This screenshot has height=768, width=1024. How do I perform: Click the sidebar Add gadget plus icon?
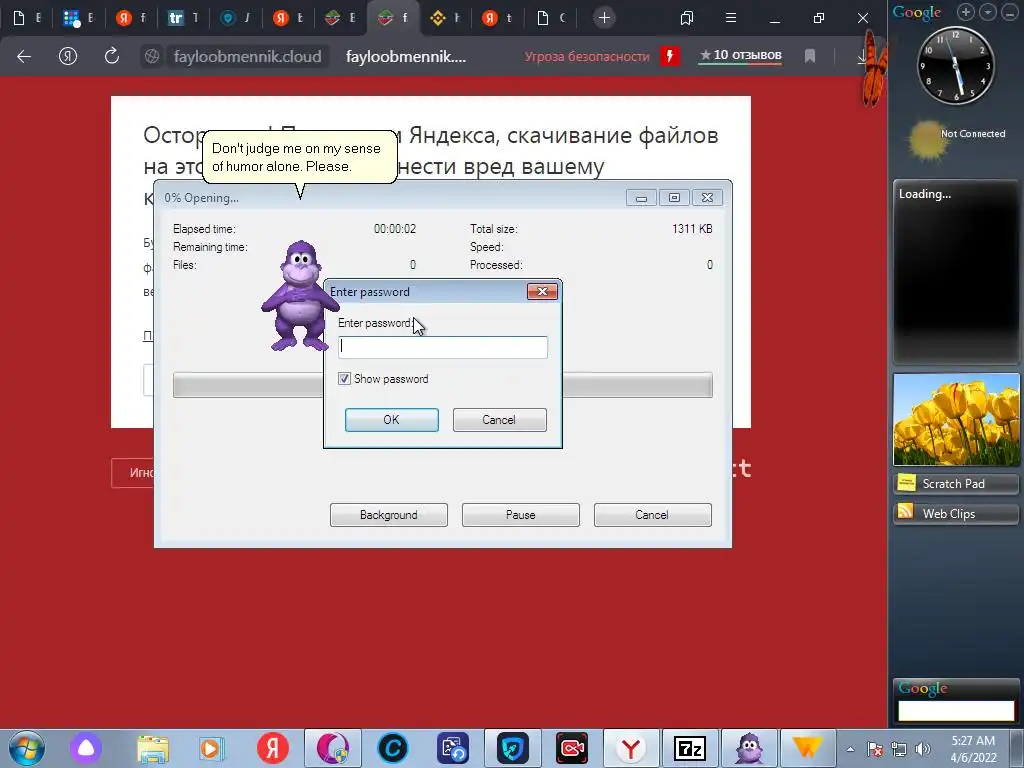click(x=965, y=12)
